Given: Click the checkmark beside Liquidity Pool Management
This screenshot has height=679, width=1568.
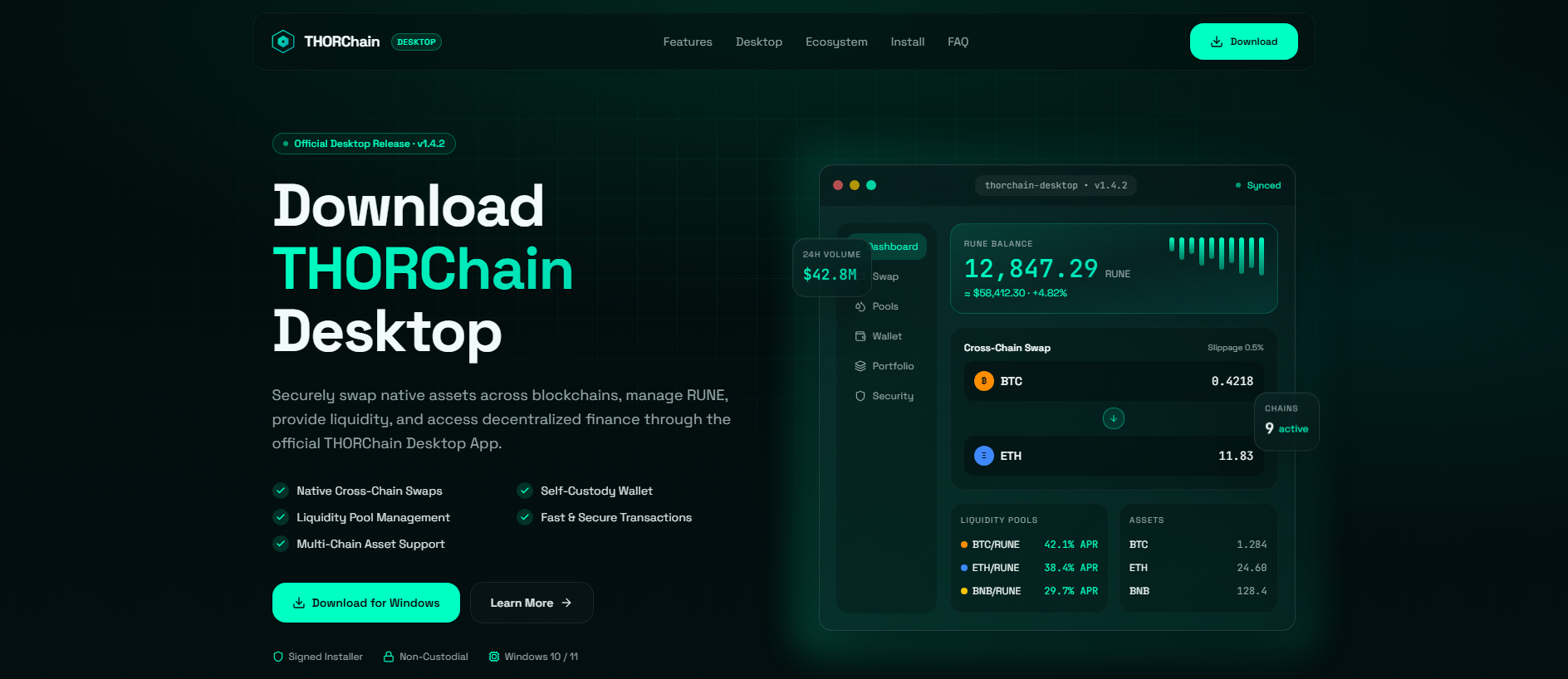Looking at the screenshot, I should point(281,517).
